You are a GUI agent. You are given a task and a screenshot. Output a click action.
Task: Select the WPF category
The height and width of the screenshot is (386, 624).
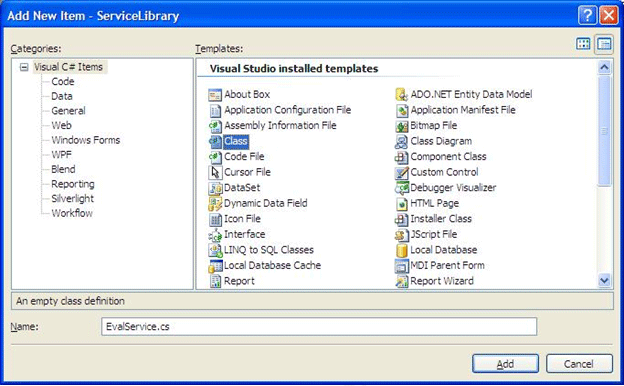[x=61, y=155]
